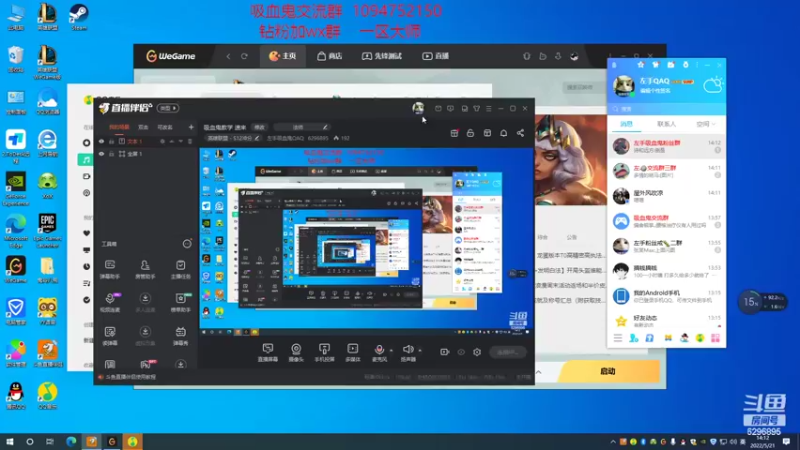The width and height of the screenshot is (800, 450).
Task: Open the 屋外风吹凉 conversation in QQ
Action: click(666, 196)
